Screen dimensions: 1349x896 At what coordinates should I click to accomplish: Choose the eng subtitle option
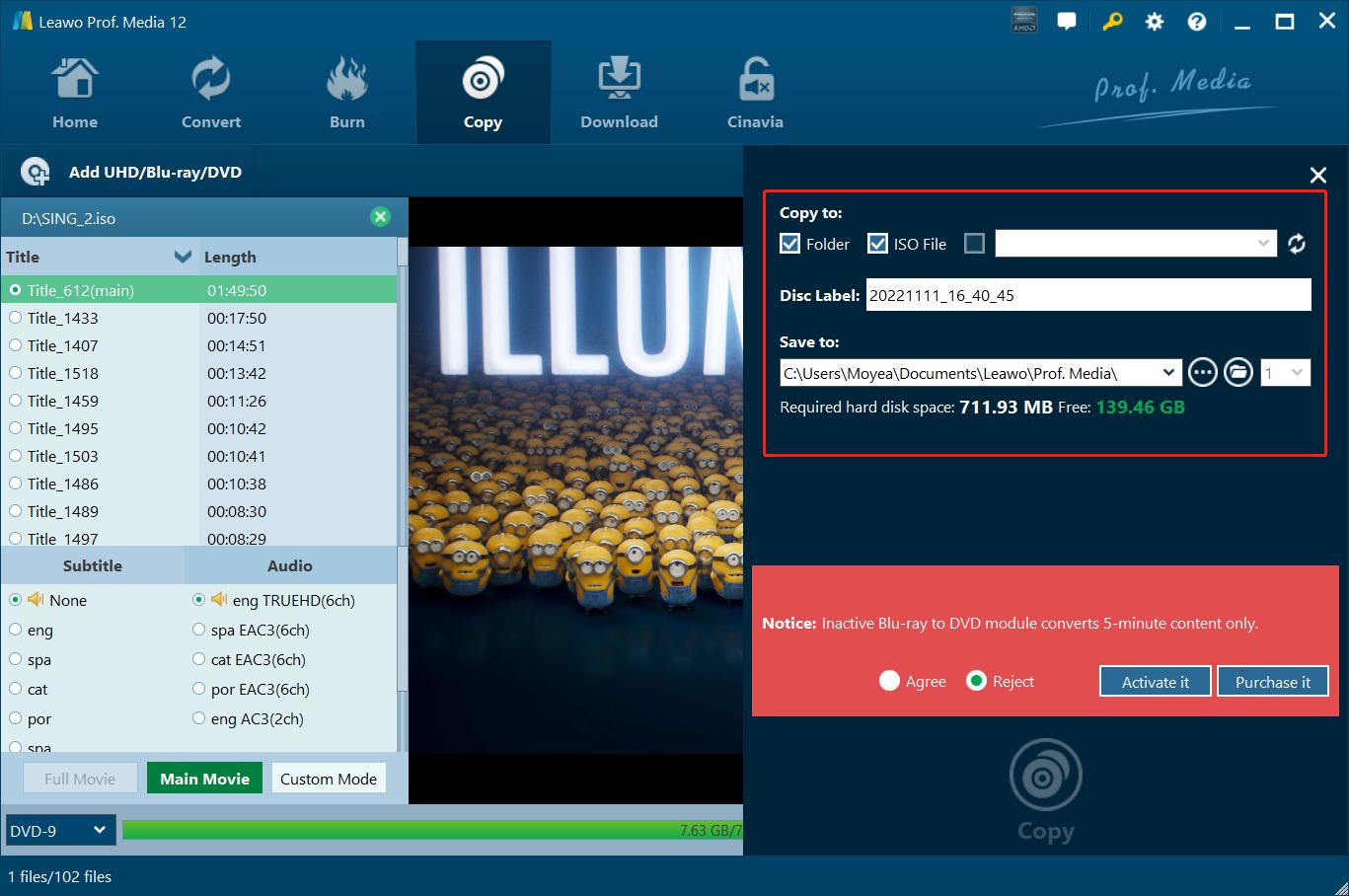pos(15,630)
